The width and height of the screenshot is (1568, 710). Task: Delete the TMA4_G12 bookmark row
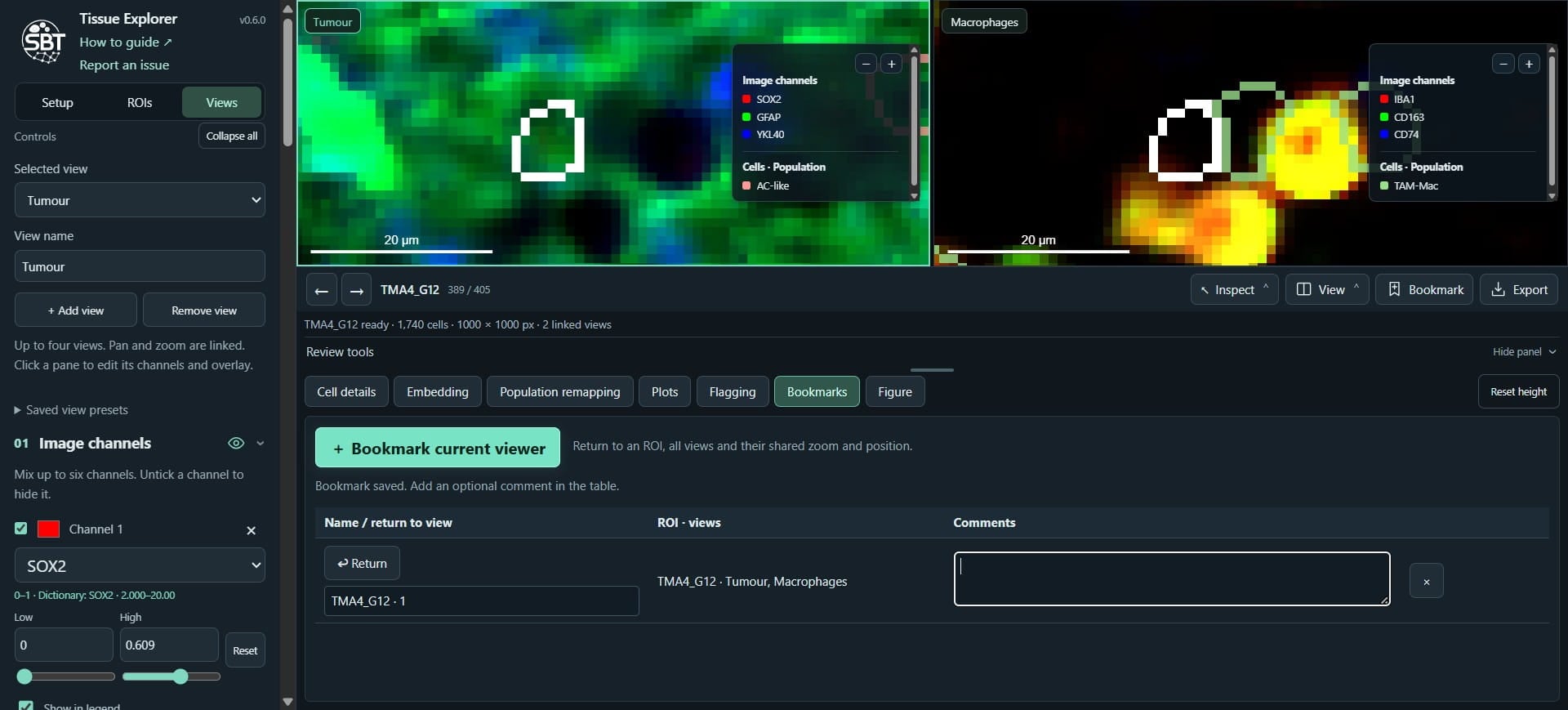(x=1426, y=581)
